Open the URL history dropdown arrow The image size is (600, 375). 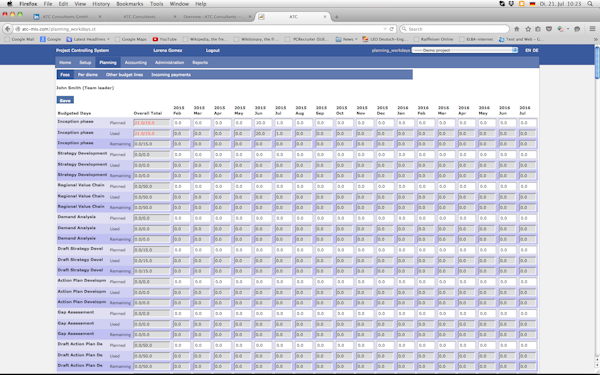pos(385,29)
